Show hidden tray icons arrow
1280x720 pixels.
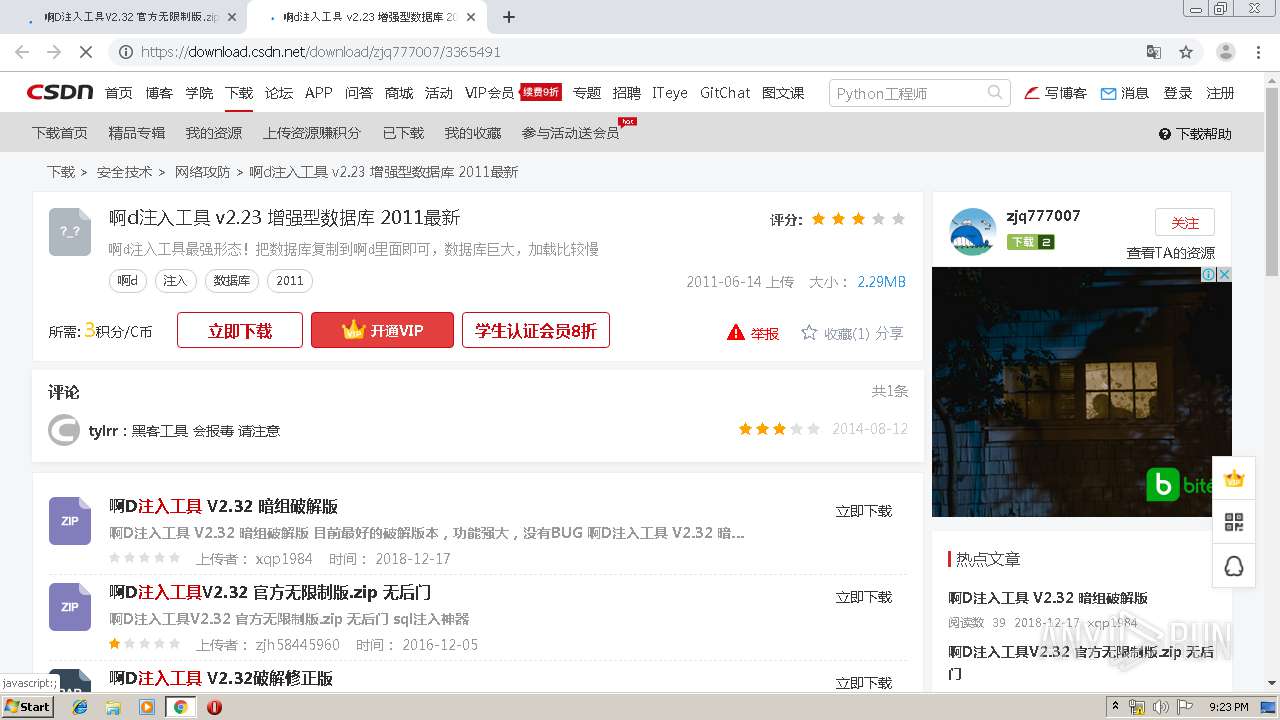[x=1115, y=707]
